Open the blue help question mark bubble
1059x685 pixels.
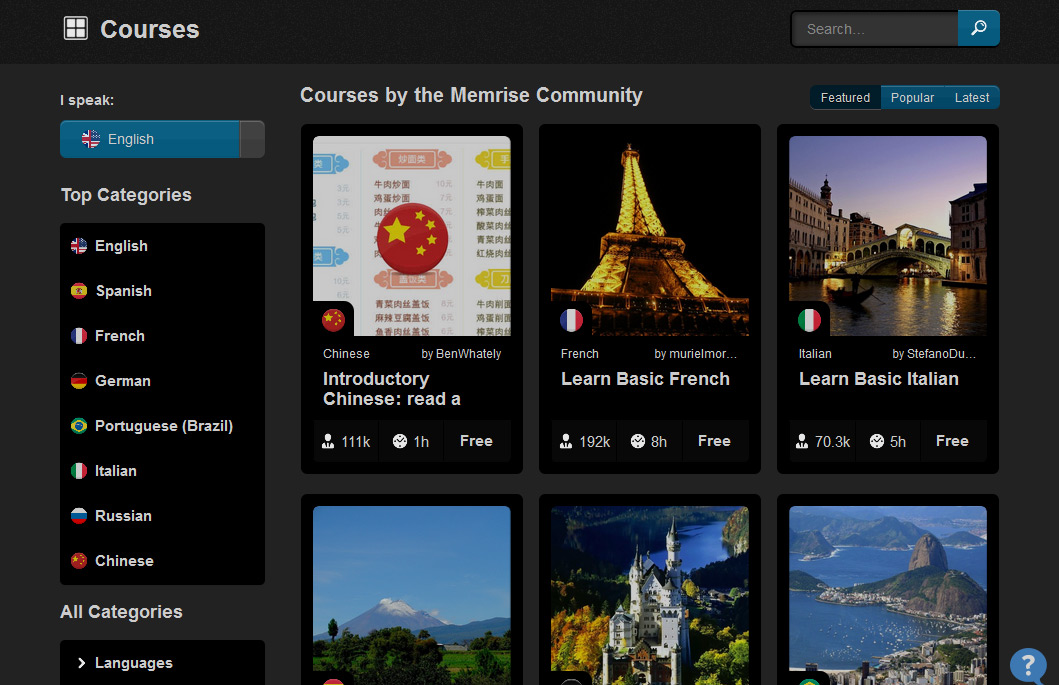(x=1028, y=666)
